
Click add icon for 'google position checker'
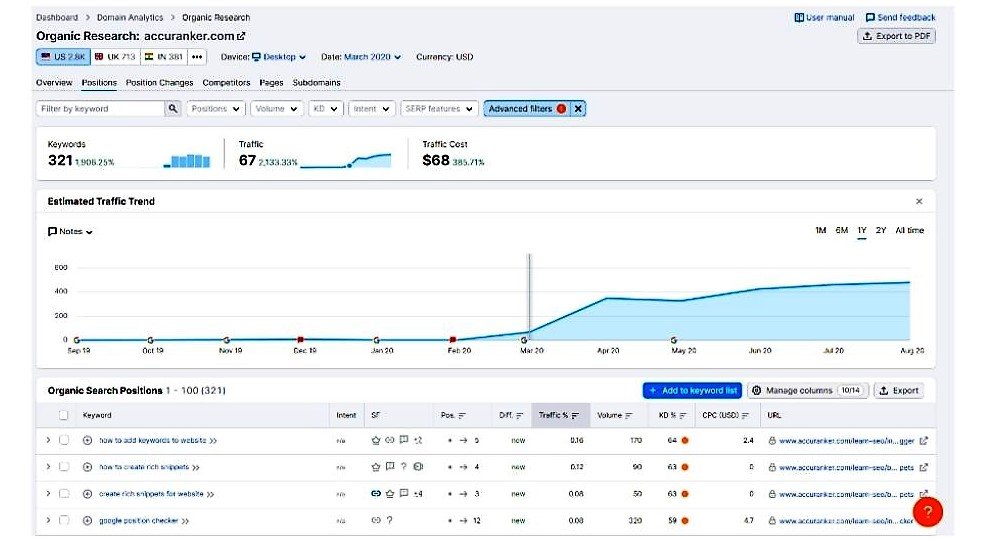point(87,520)
